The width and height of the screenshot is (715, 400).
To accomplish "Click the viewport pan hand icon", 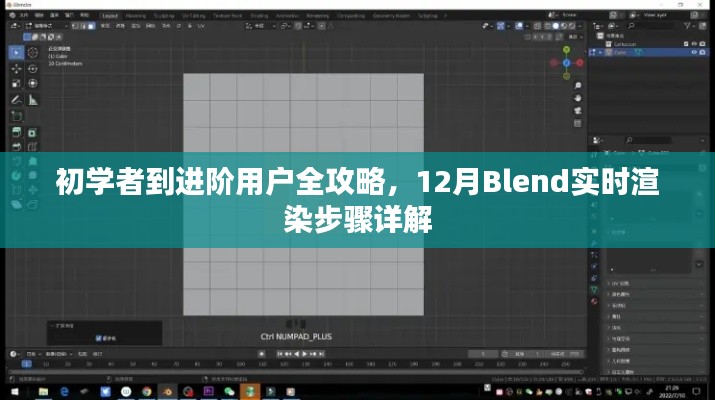I will pos(578,98).
